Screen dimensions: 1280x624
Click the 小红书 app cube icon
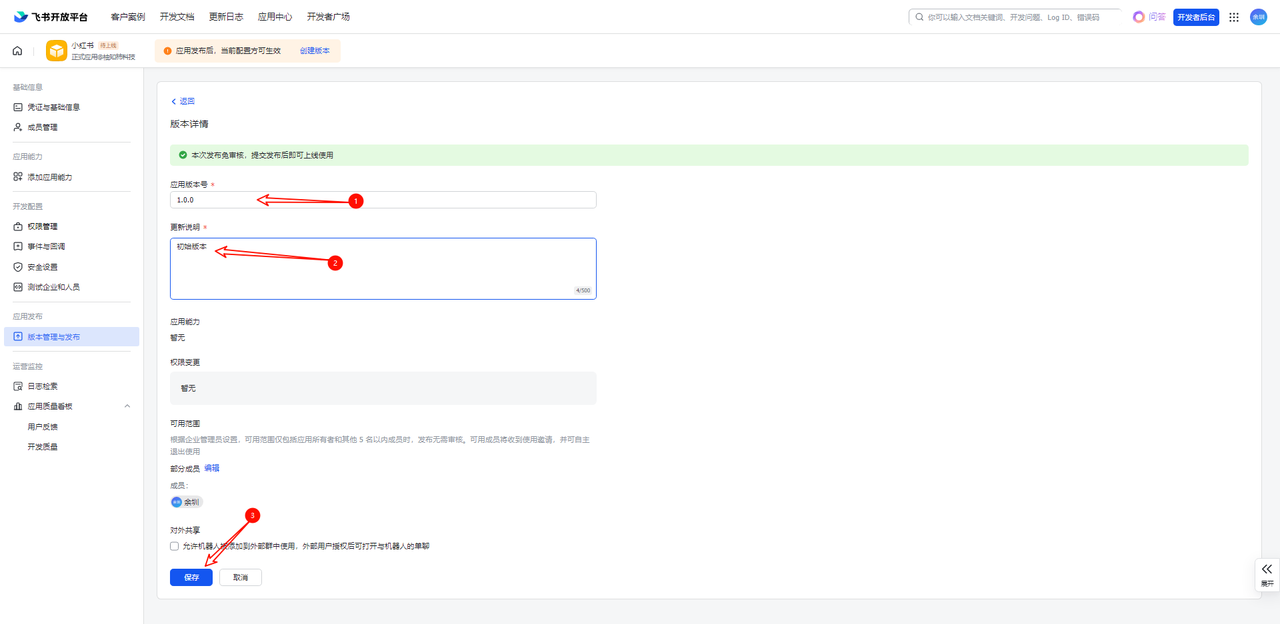[x=56, y=51]
